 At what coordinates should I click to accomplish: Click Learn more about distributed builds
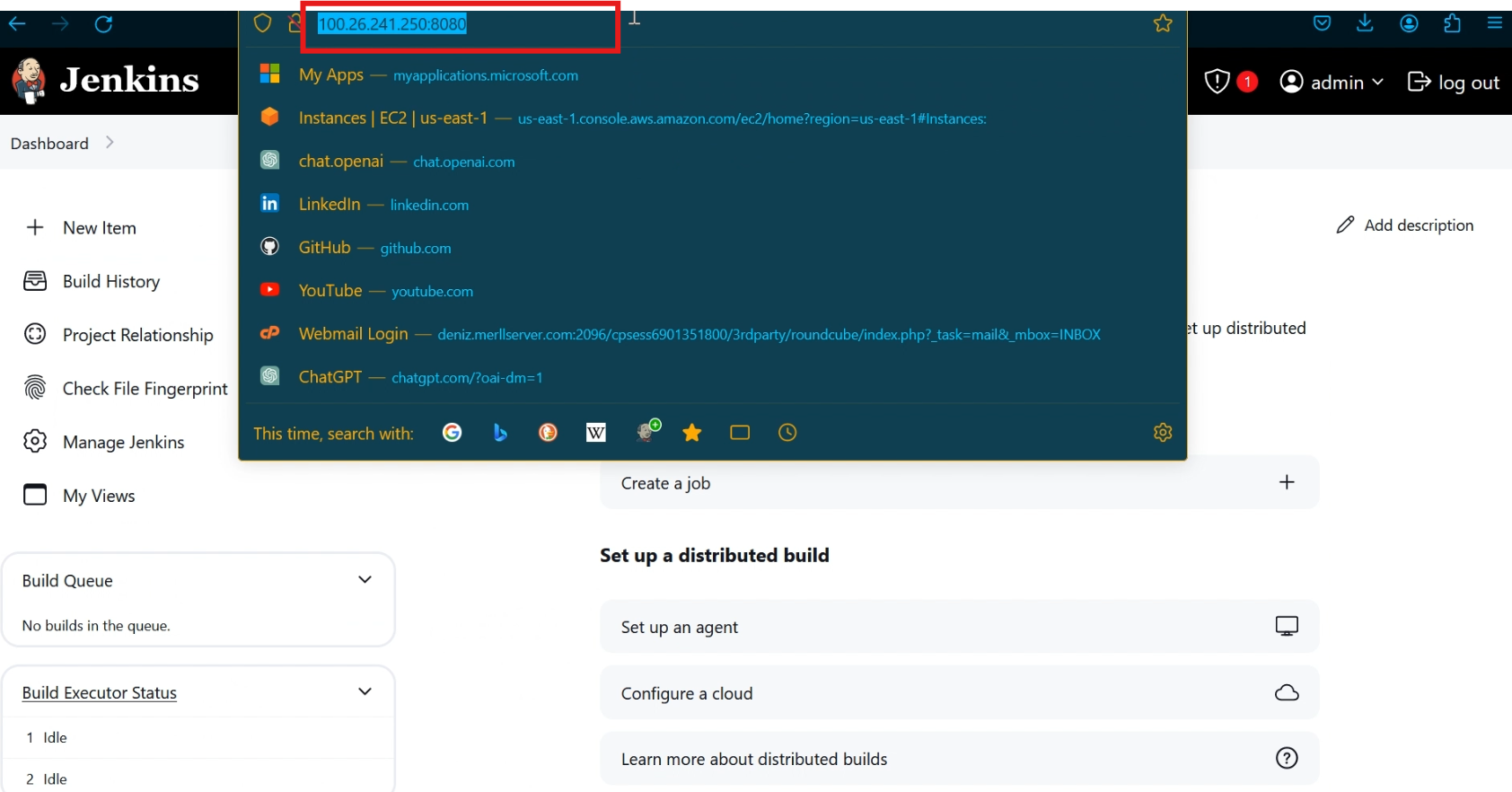(960, 759)
